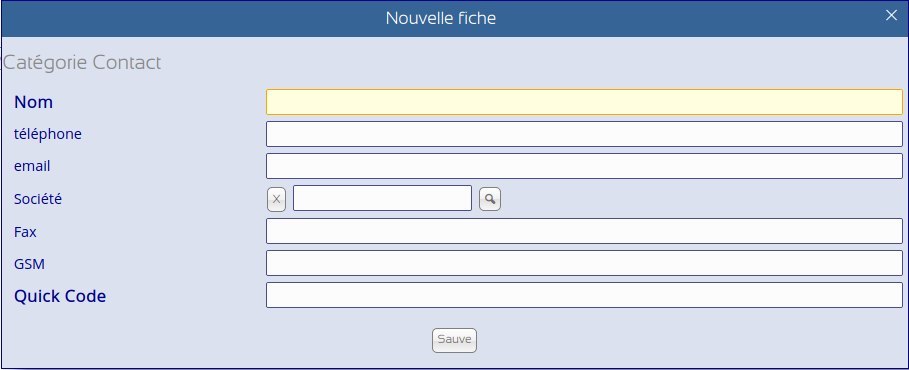Click the Nom field label
909x370 pixels.
(x=34, y=102)
